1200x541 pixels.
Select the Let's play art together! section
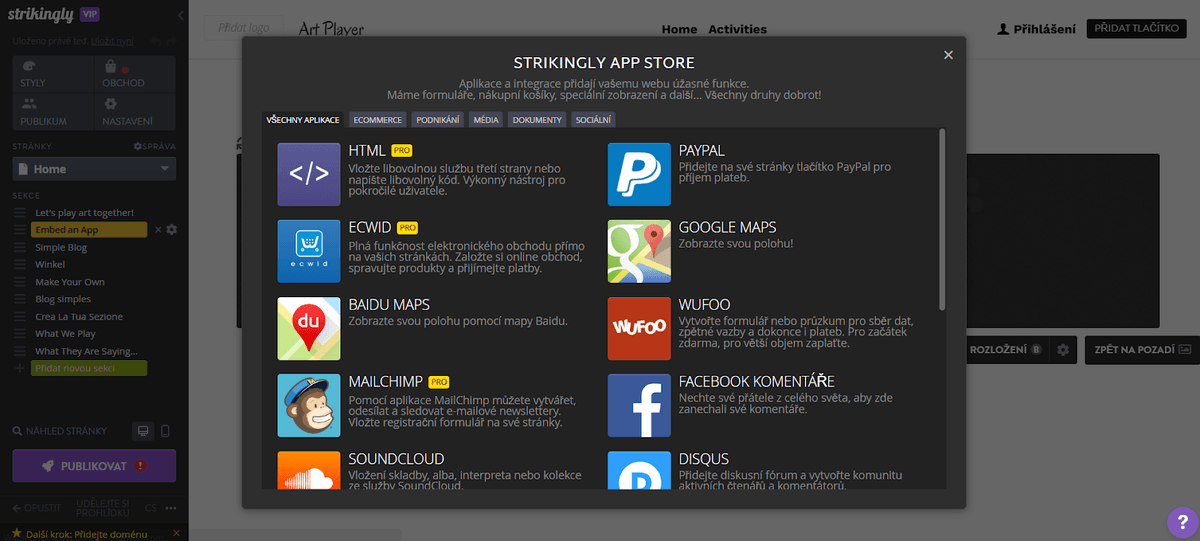pos(84,213)
